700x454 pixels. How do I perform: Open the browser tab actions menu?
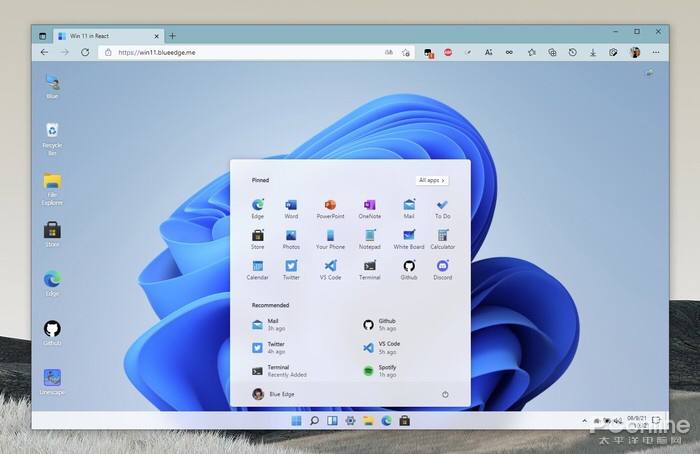(x=43, y=35)
